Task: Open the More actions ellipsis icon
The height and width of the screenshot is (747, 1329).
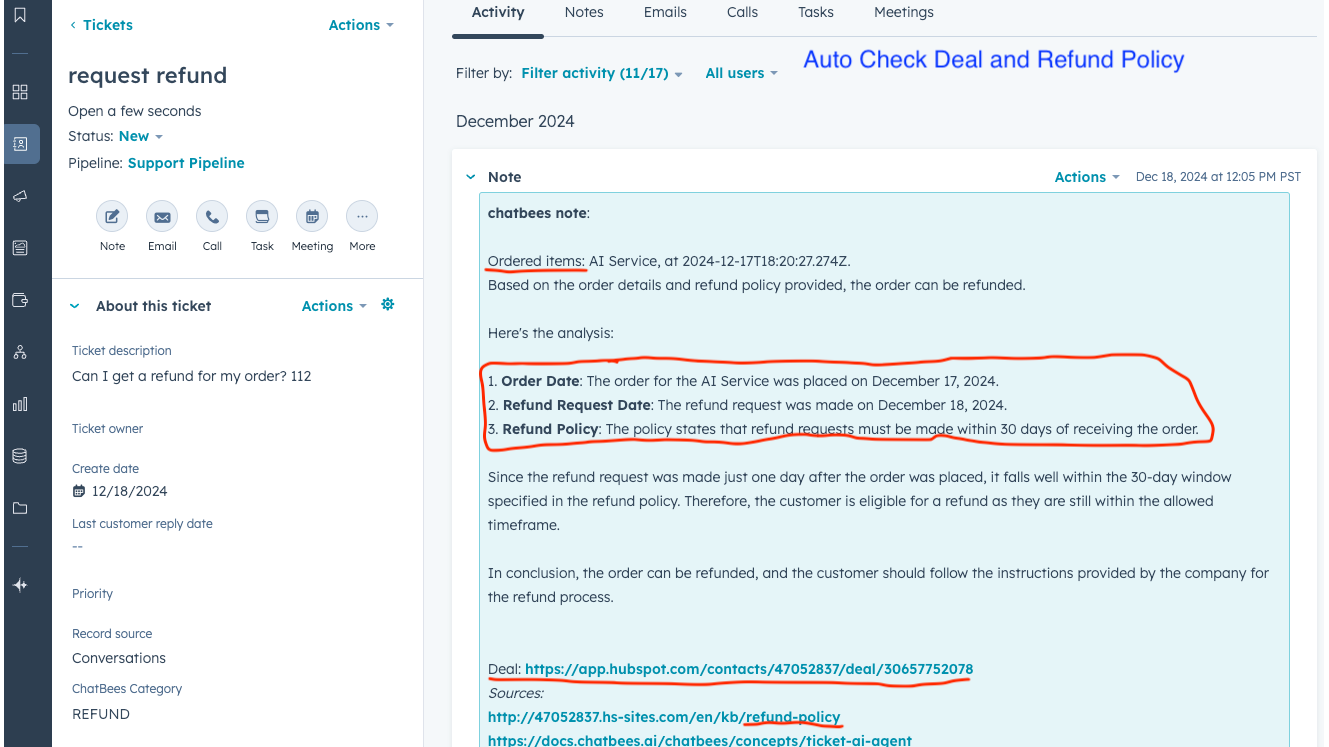Action: (362, 217)
